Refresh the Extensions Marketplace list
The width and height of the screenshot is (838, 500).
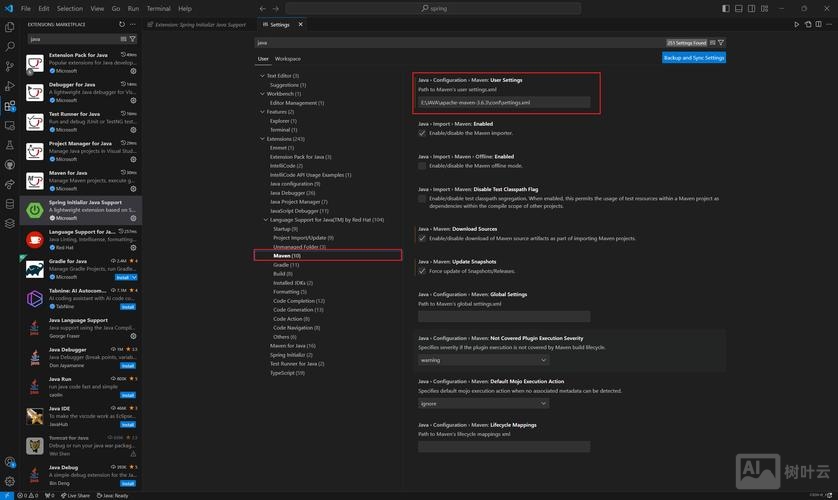click(x=122, y=24)
